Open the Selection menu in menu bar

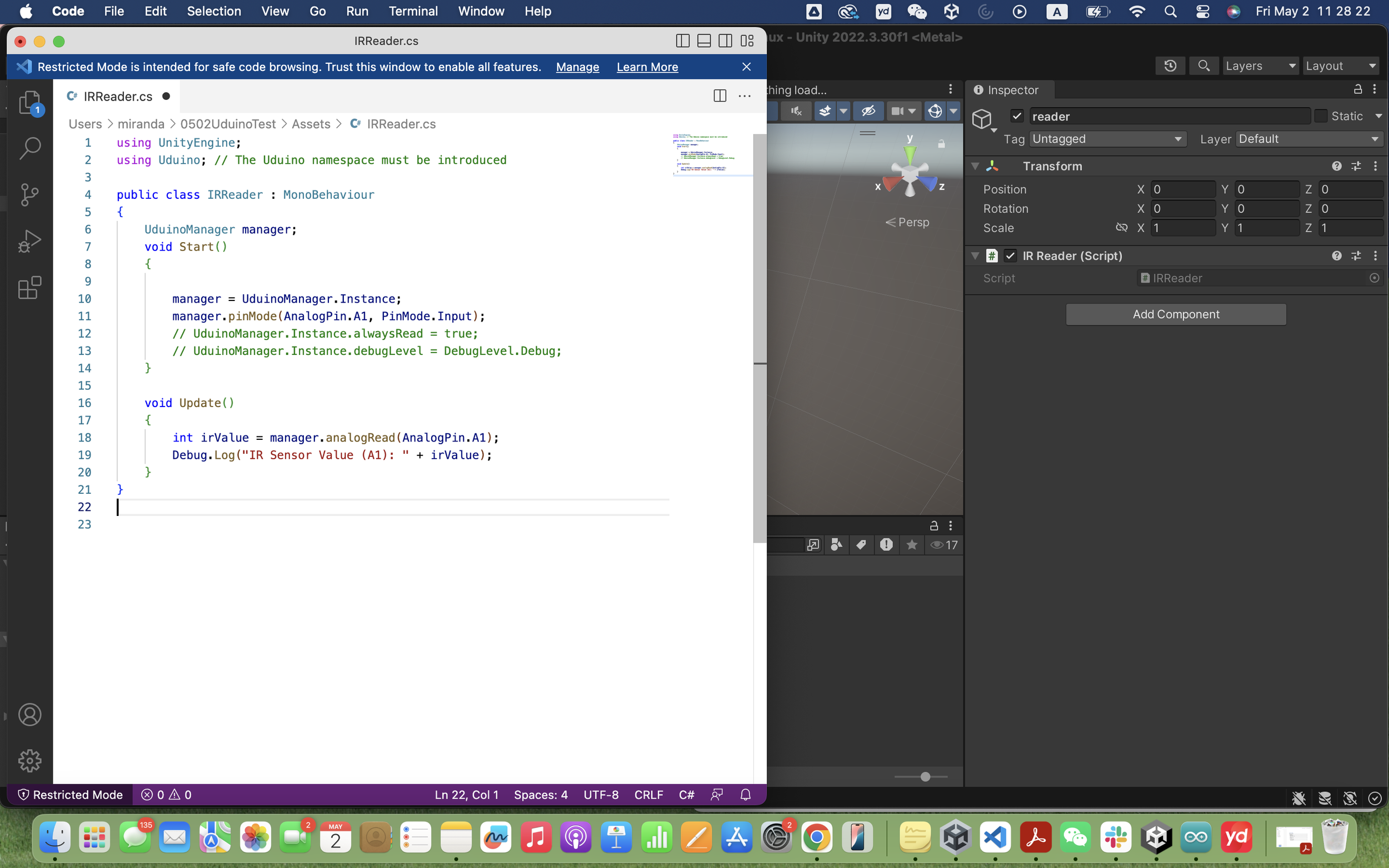213,11
